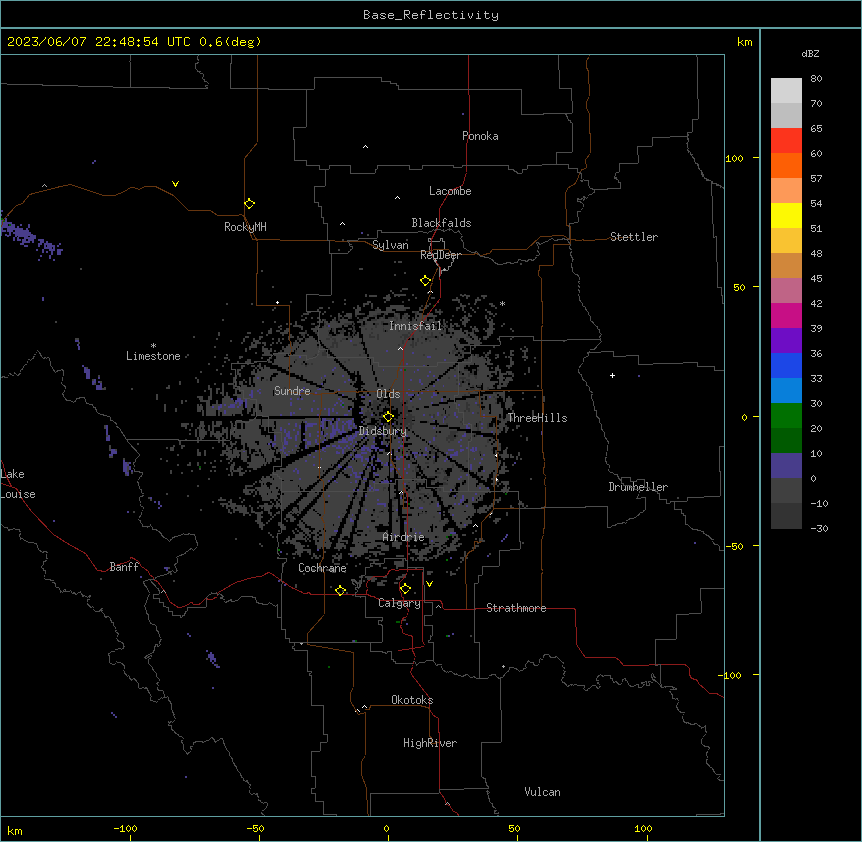
Task: Click the Lake Louise label
Action: pyautogui.click(x=18, y=484)
